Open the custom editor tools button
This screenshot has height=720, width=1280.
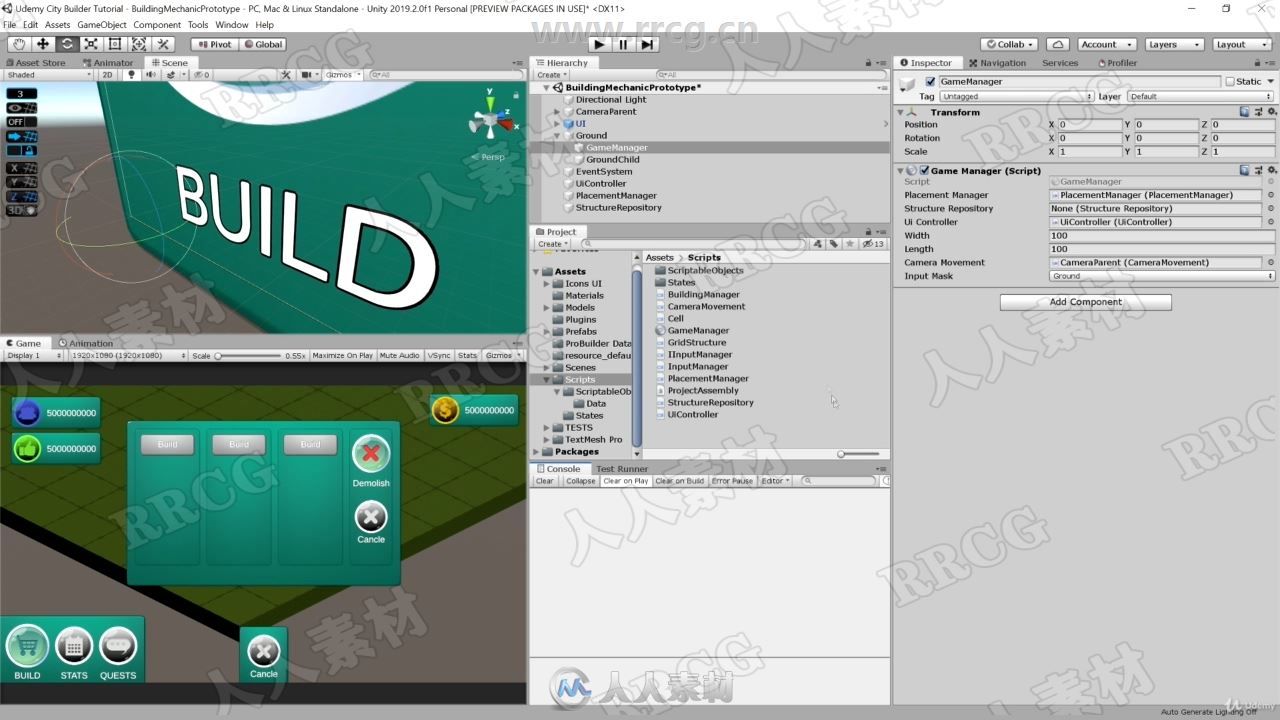point(164,44)
